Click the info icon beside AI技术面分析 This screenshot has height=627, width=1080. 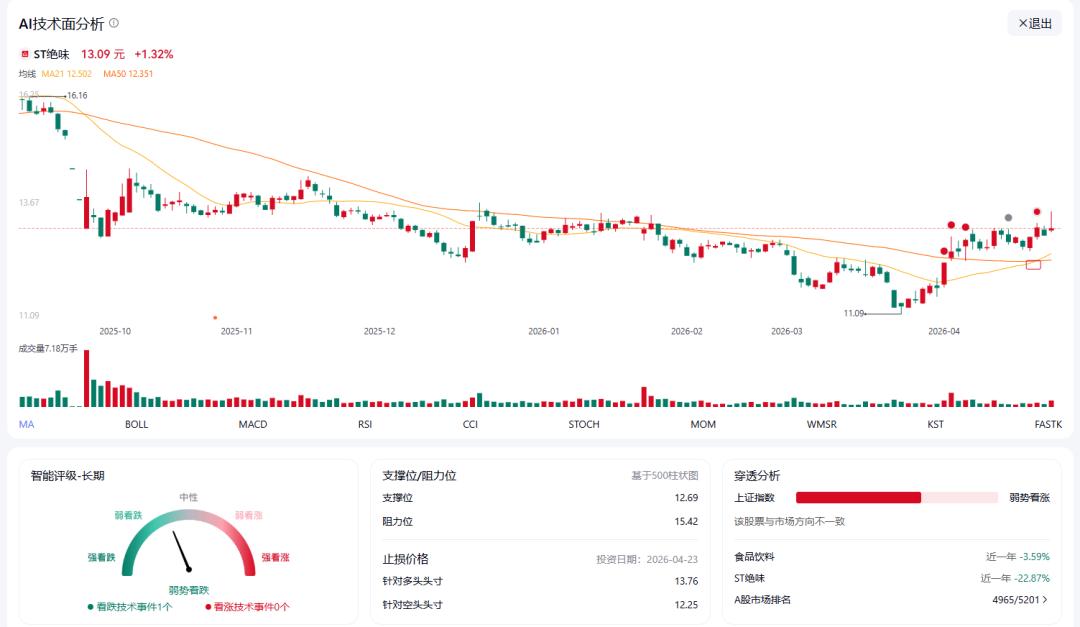click(x=114, y=23)
